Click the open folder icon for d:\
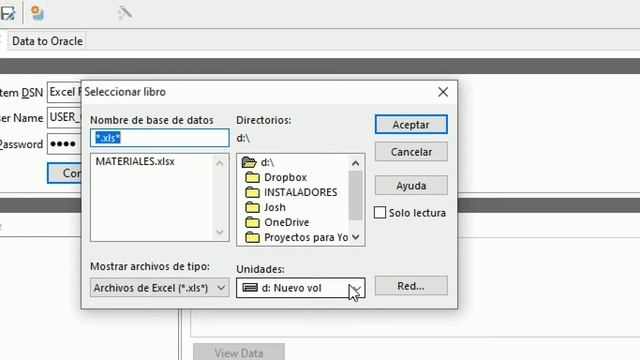Viewport: 640px width, 360px height. [x=249, y=162]
